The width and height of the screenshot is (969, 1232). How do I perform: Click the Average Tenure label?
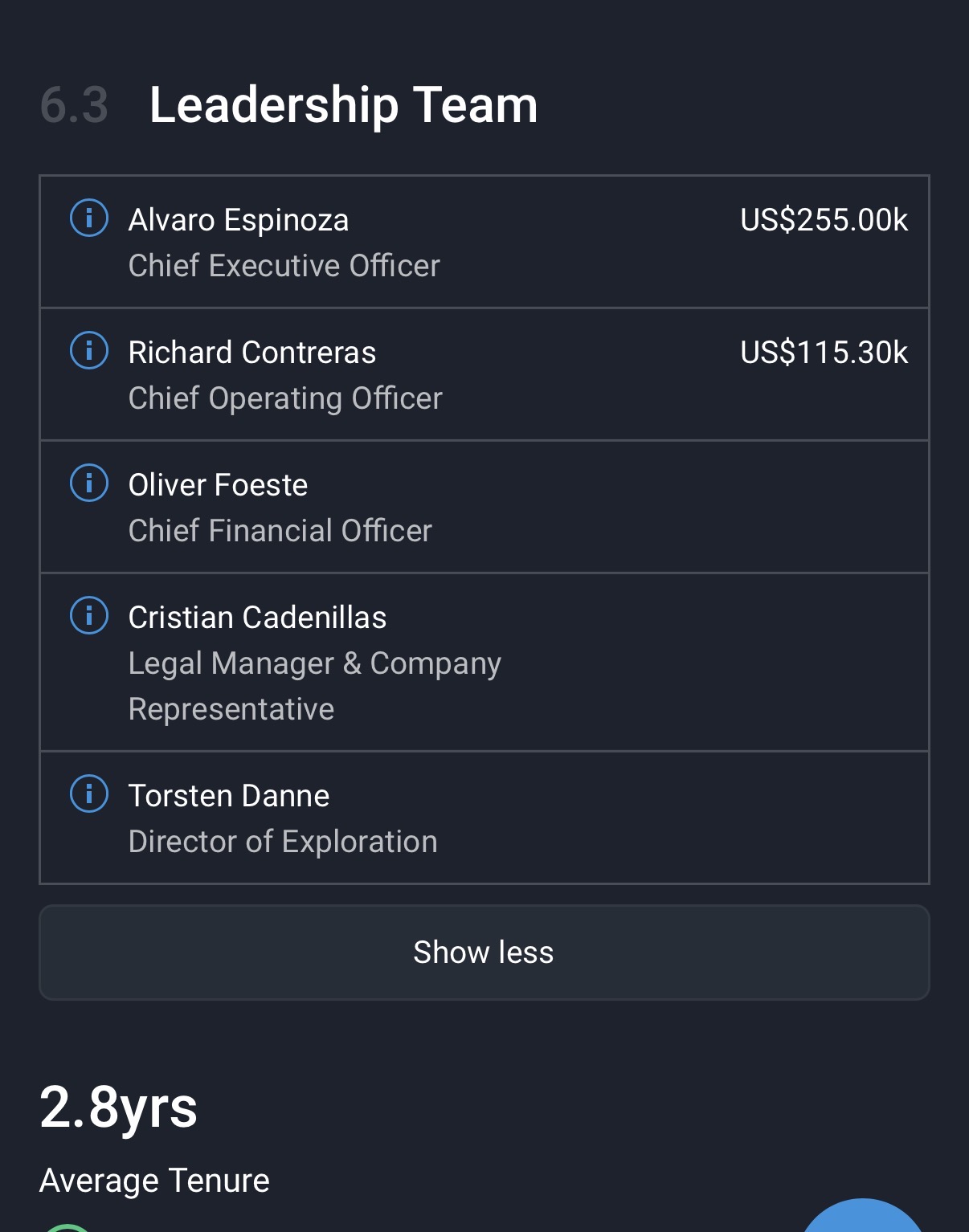point(154,1181)
